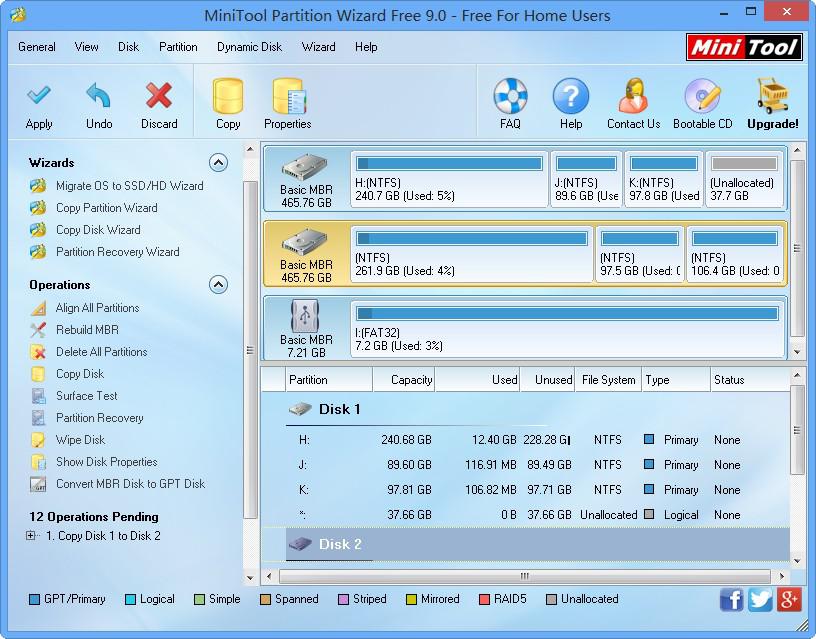The height and width of the screenshot is (639, 816).
Task: Expand pending operation Copy Disk 1 to Disk 2
Action: click(x=31, y=535)
